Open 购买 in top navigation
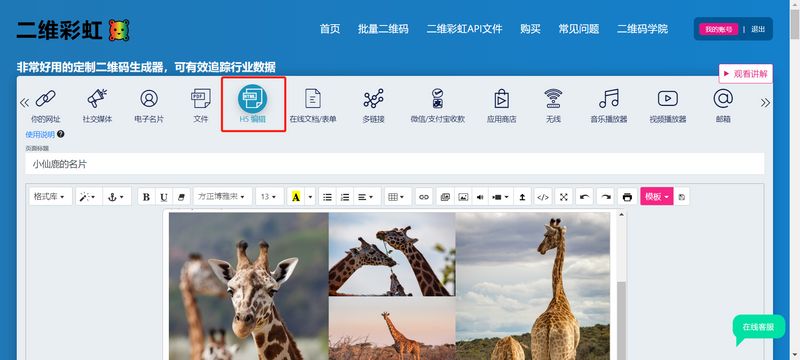 [x=531, y=29]
